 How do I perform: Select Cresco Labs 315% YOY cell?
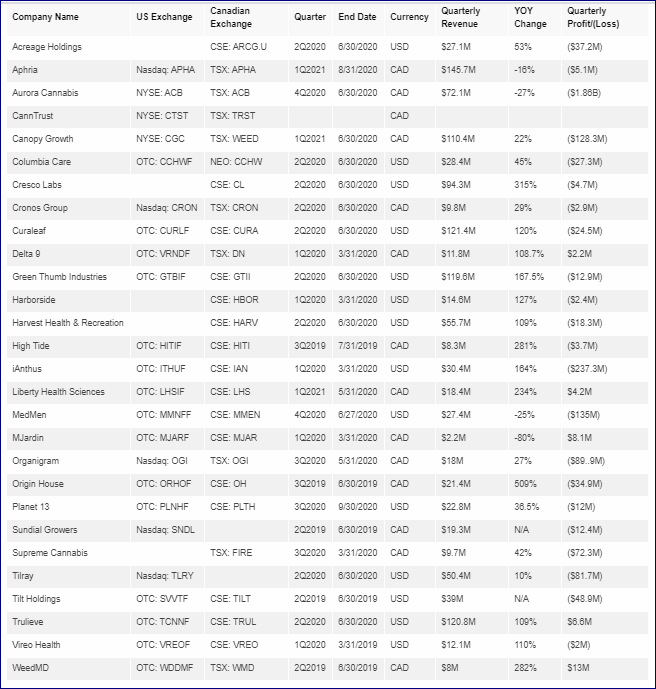point(525,185)
